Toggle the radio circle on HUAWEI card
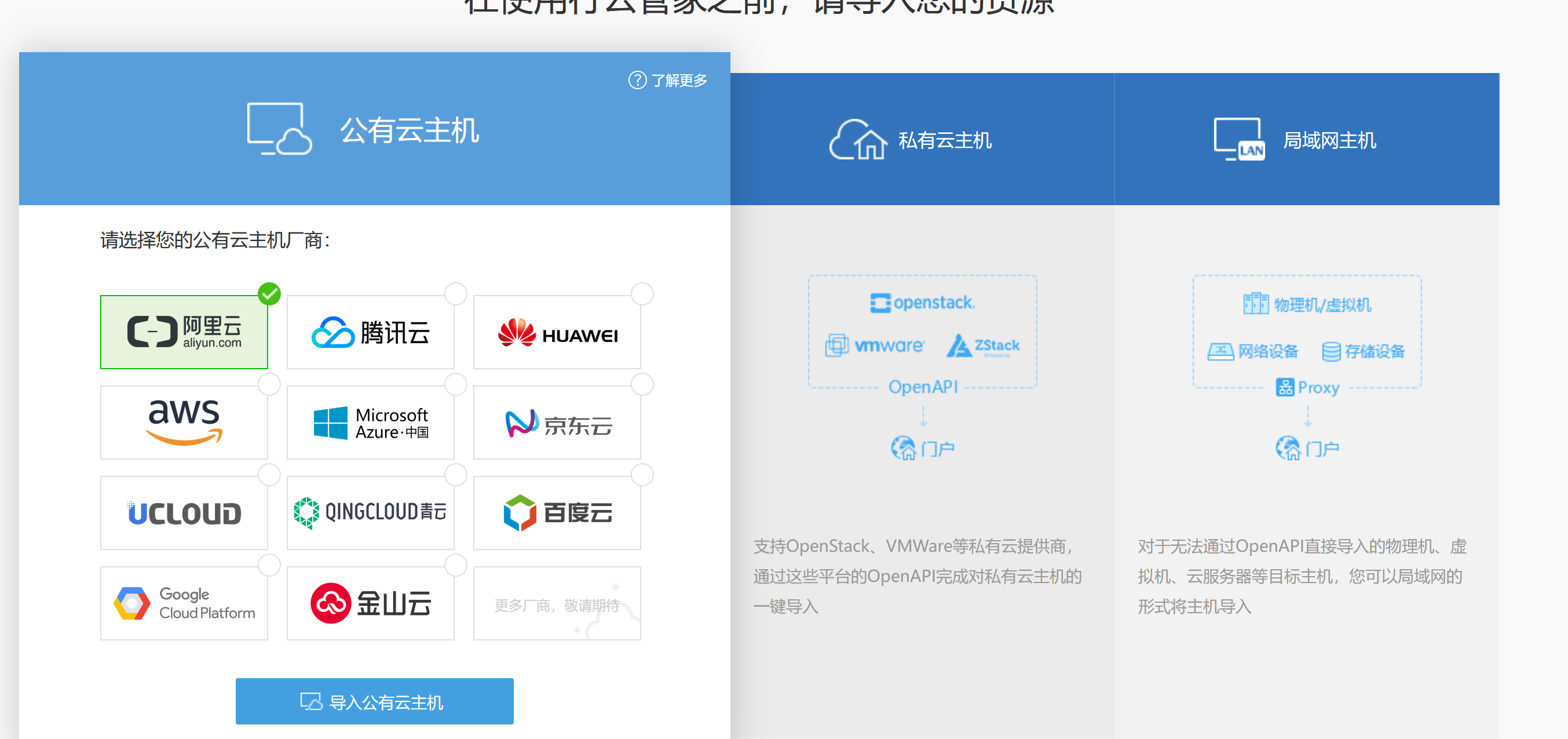 642,294
